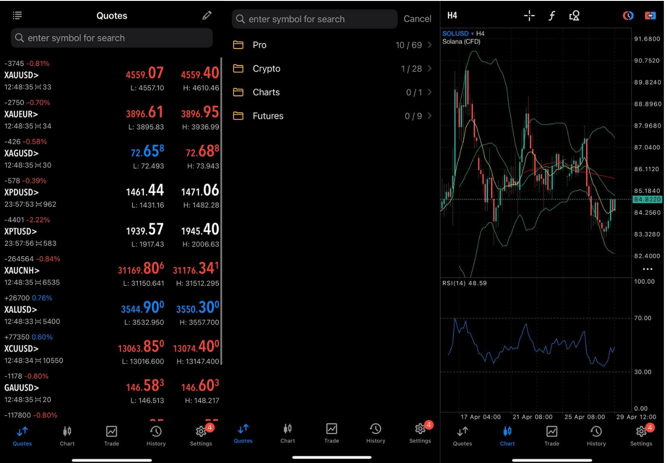Open Chart tab in middle panel bar
Screen dimensions: 667x463
click(288, 434)
